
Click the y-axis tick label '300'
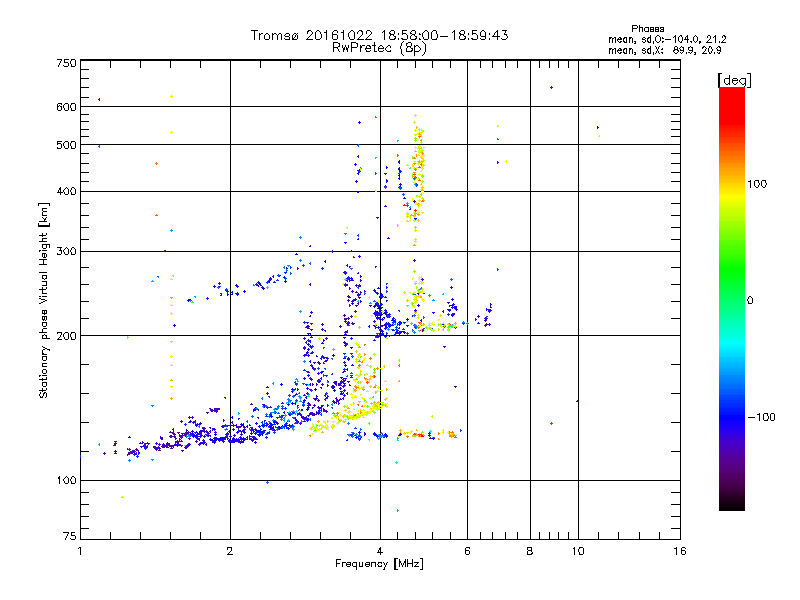click(x=67, y=251)
